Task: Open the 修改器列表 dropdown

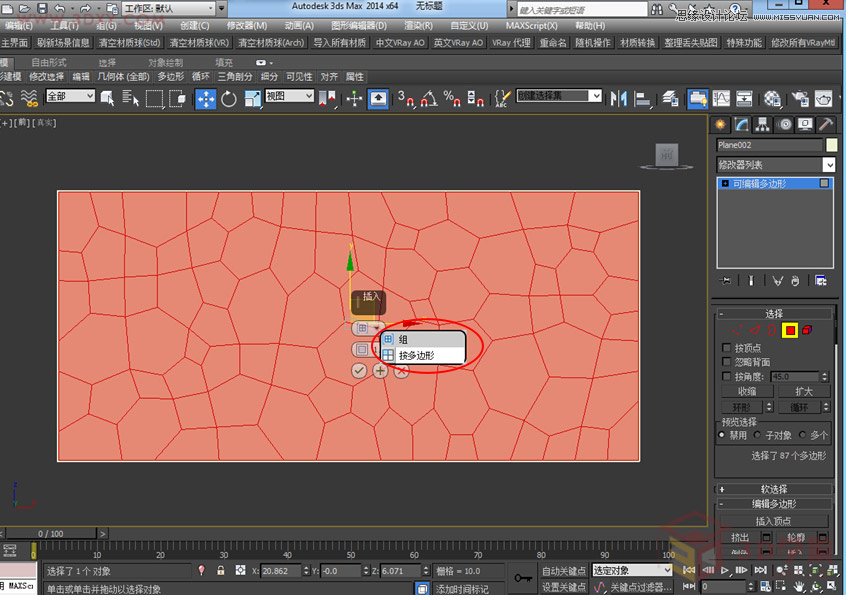Action: [772, 164]
